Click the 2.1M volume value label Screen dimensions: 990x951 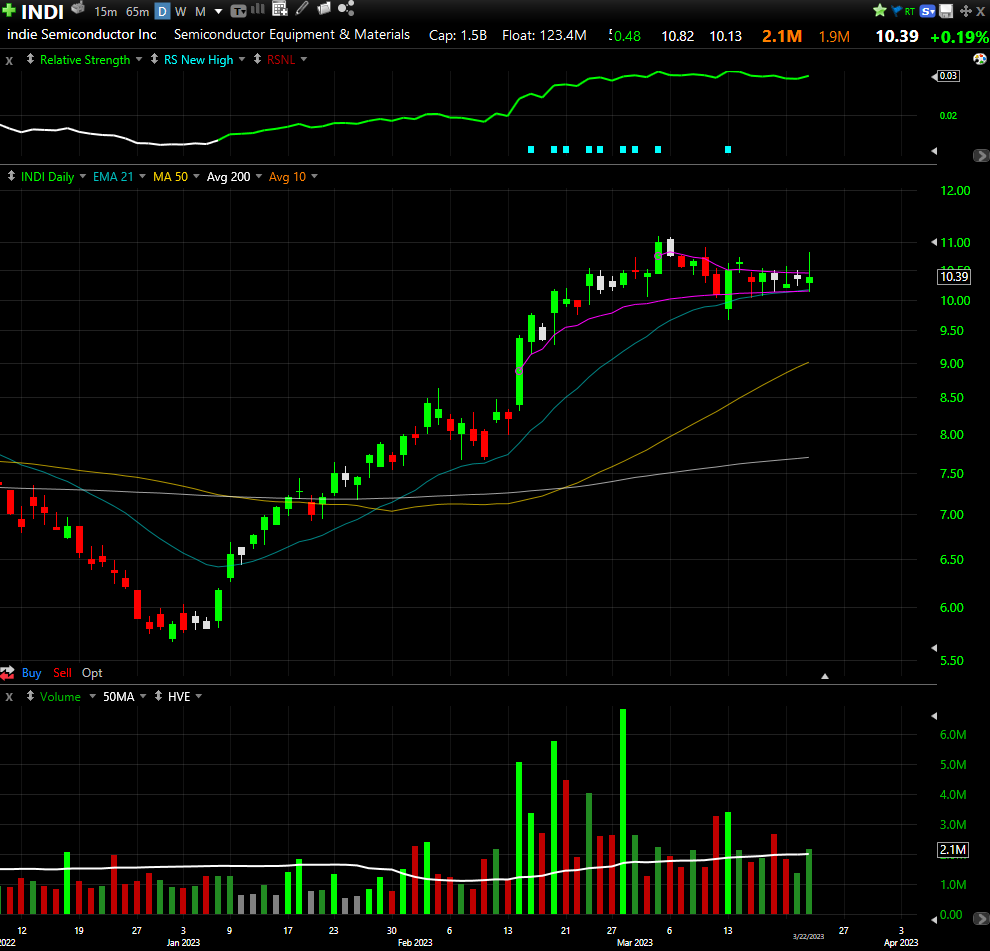click(x=953, y=850)
